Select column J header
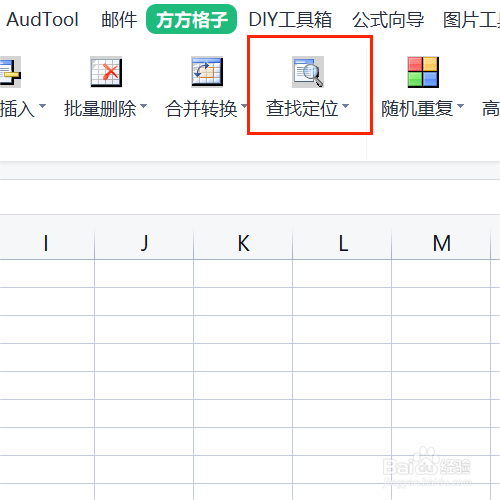Image resolution: width=500 pixels, height=500 pixels. coord(144,243)
